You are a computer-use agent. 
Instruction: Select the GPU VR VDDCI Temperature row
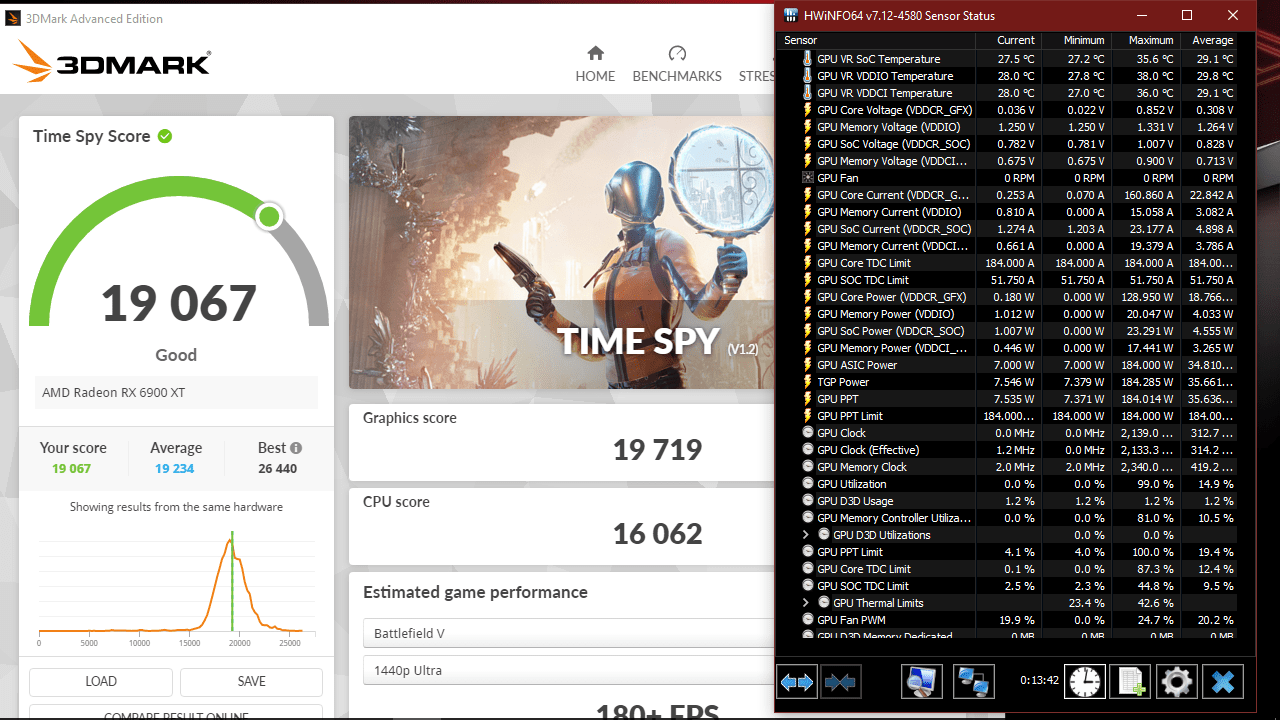tap(1008, 93)
